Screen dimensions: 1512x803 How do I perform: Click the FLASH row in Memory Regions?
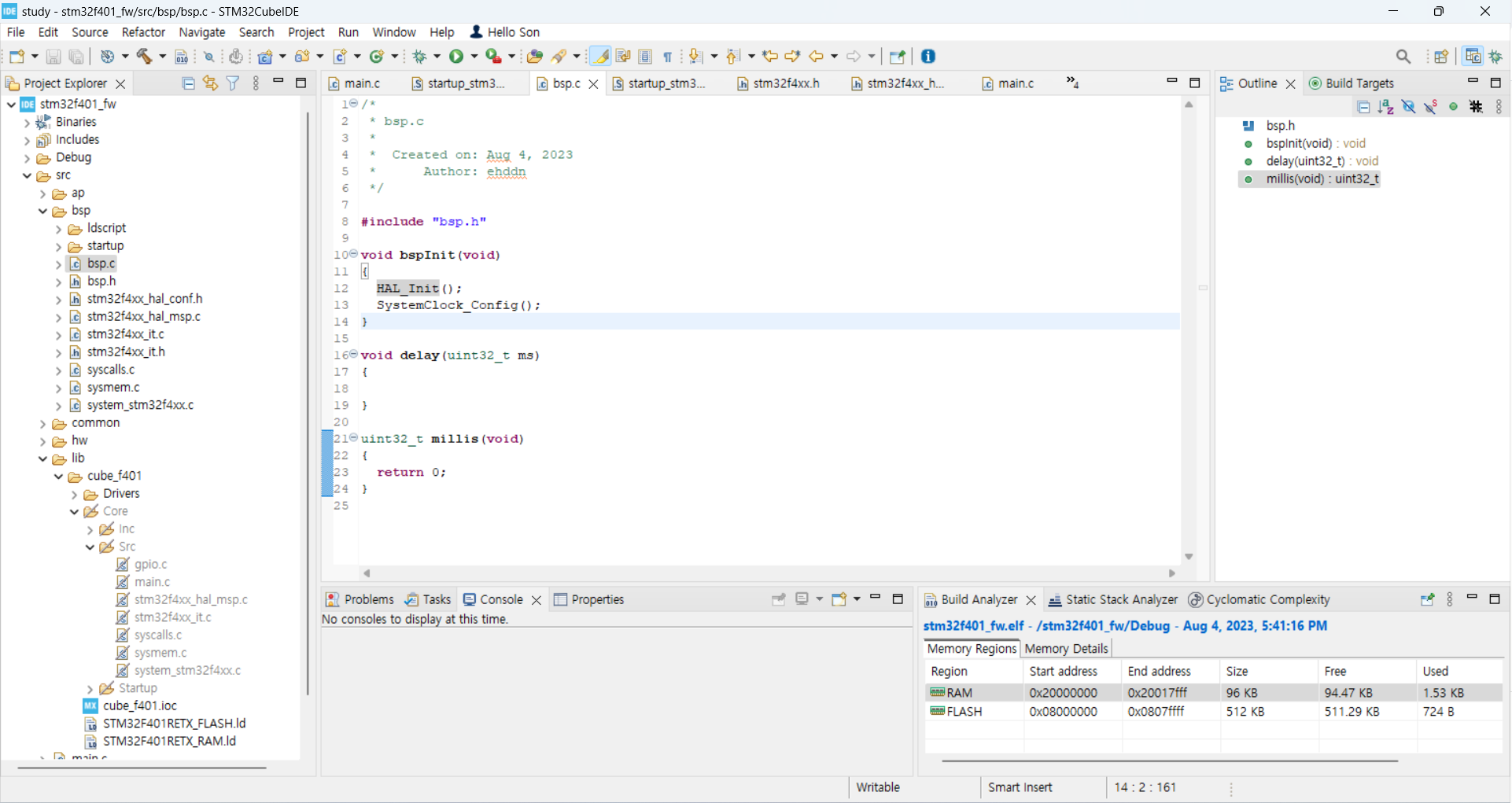coord(1213,712)
